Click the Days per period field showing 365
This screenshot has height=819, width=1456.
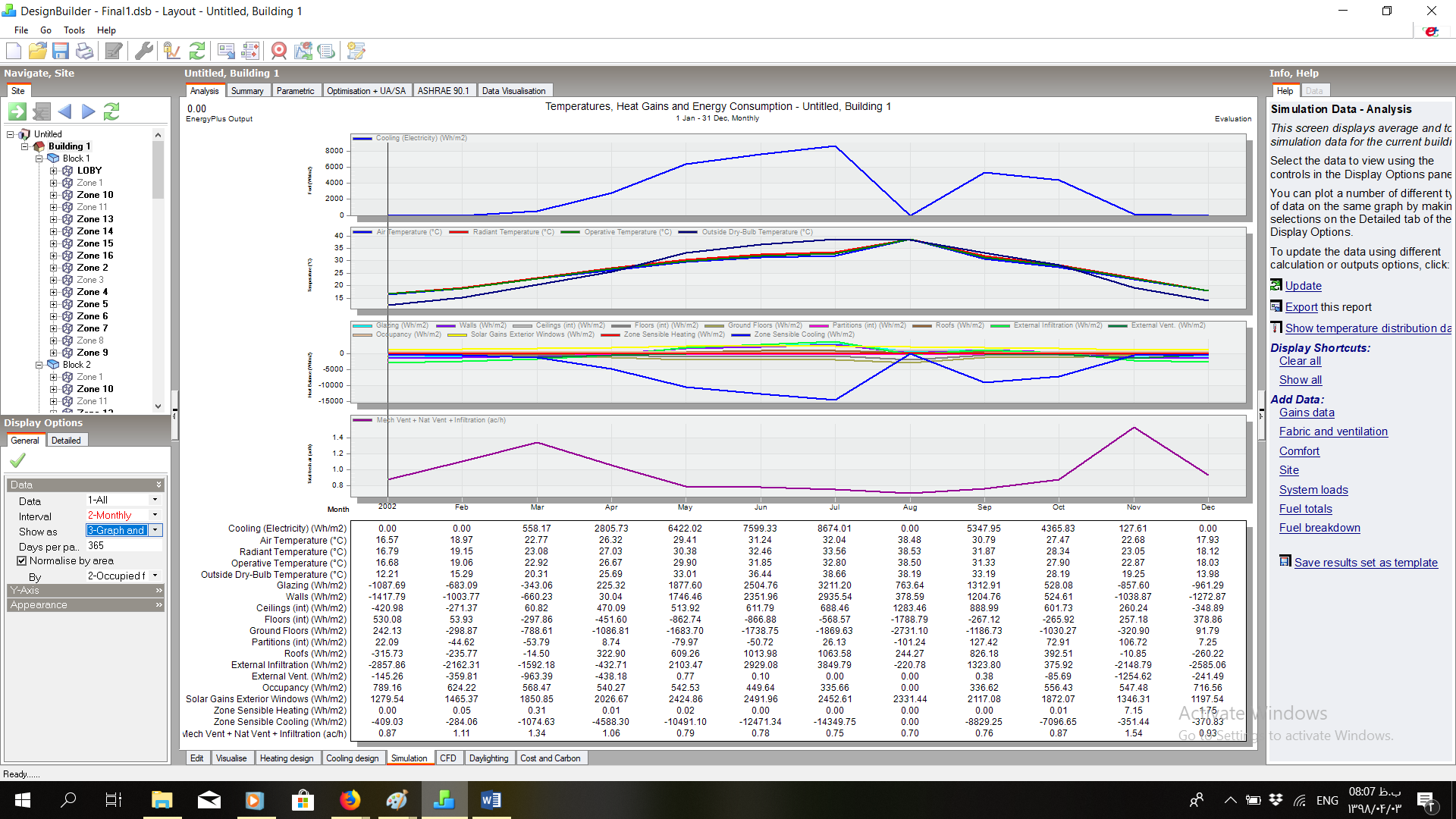coord(124,545)
